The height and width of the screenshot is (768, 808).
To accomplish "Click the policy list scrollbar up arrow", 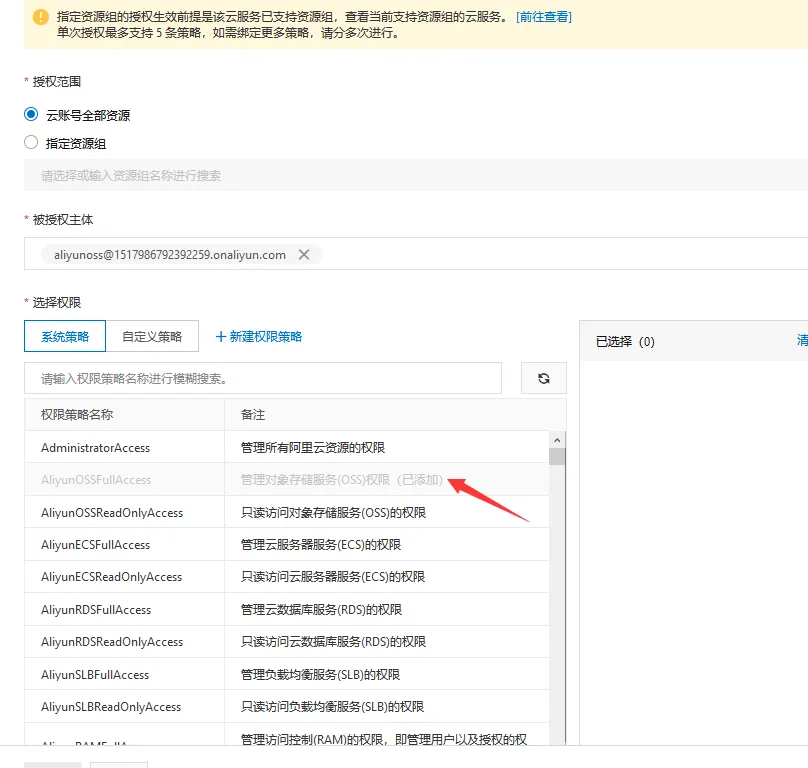I will click(x=557, y=440).
